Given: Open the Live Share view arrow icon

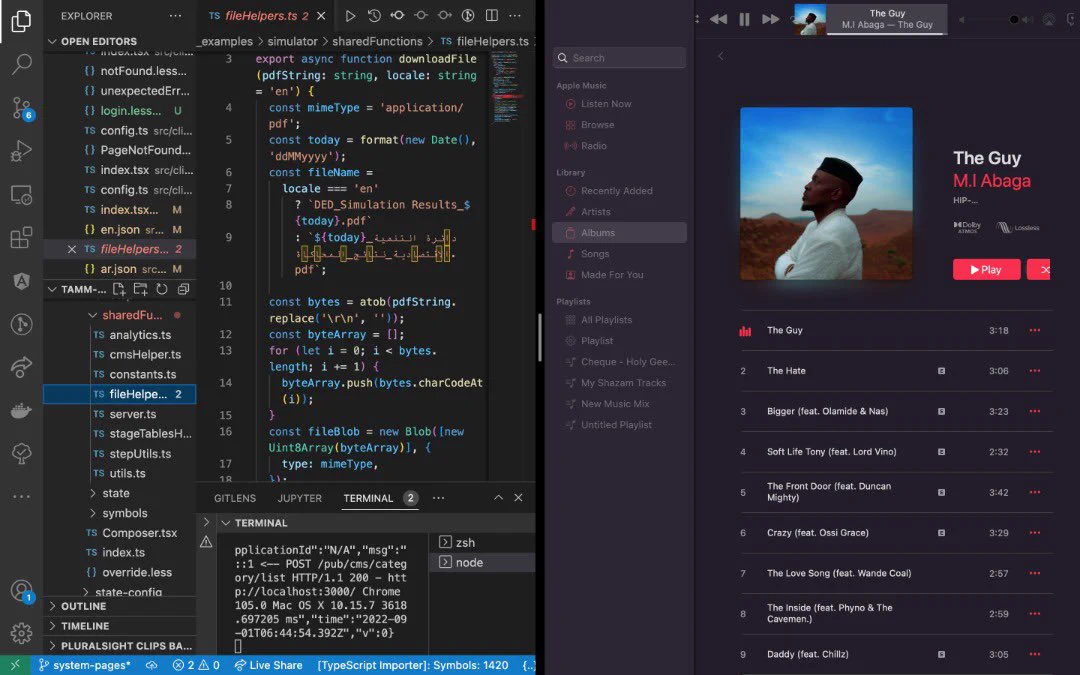Looking at the screenshot, I should pos(21,367).
